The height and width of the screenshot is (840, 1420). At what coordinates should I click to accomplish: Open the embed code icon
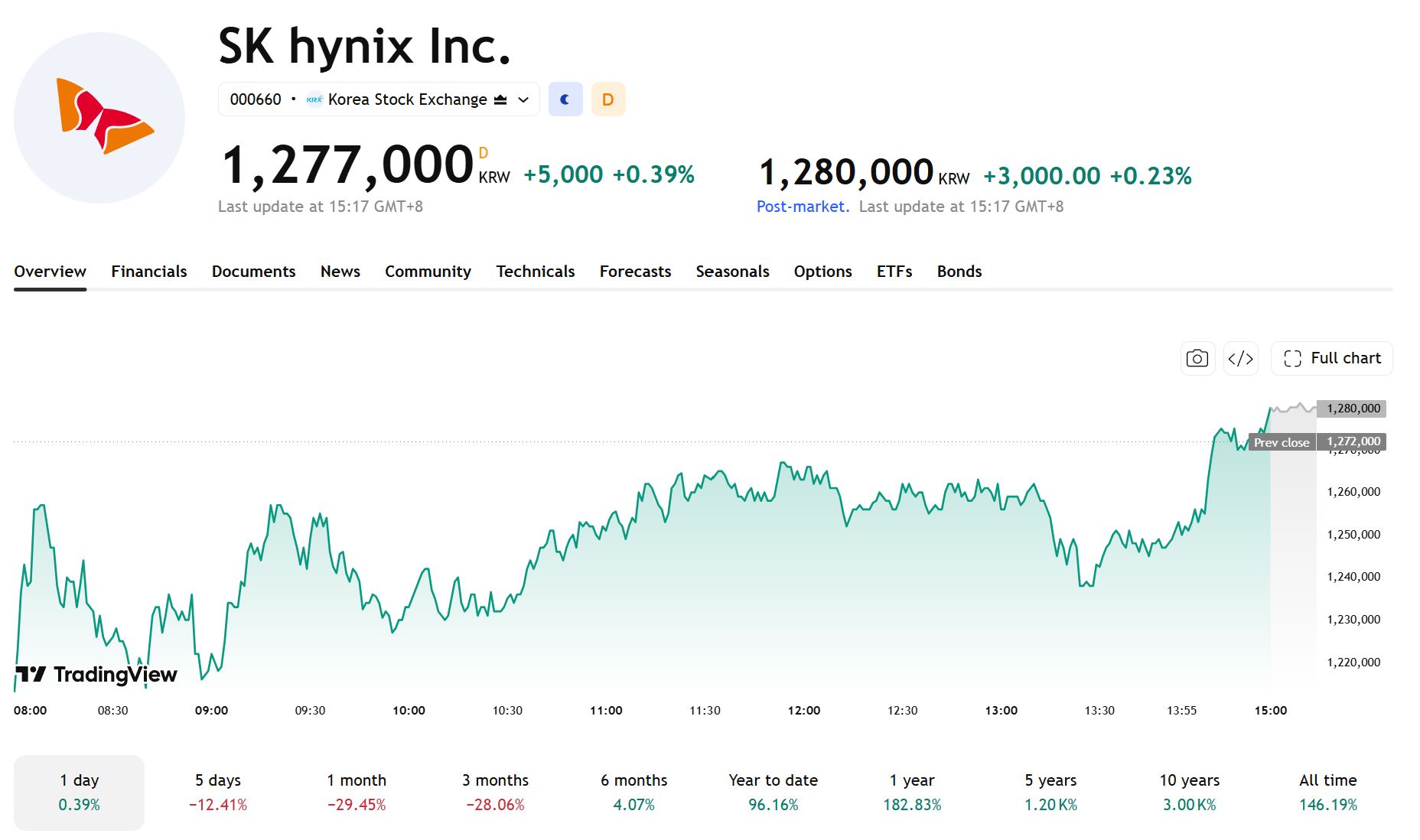1240,358
